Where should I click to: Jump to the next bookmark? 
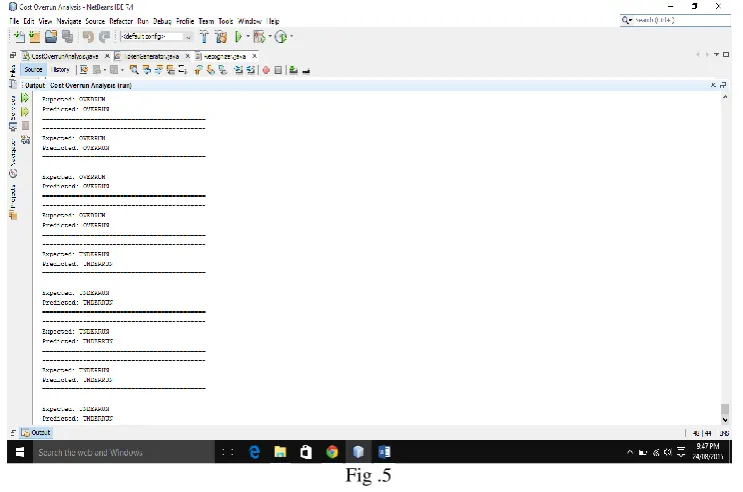[210, 70]
